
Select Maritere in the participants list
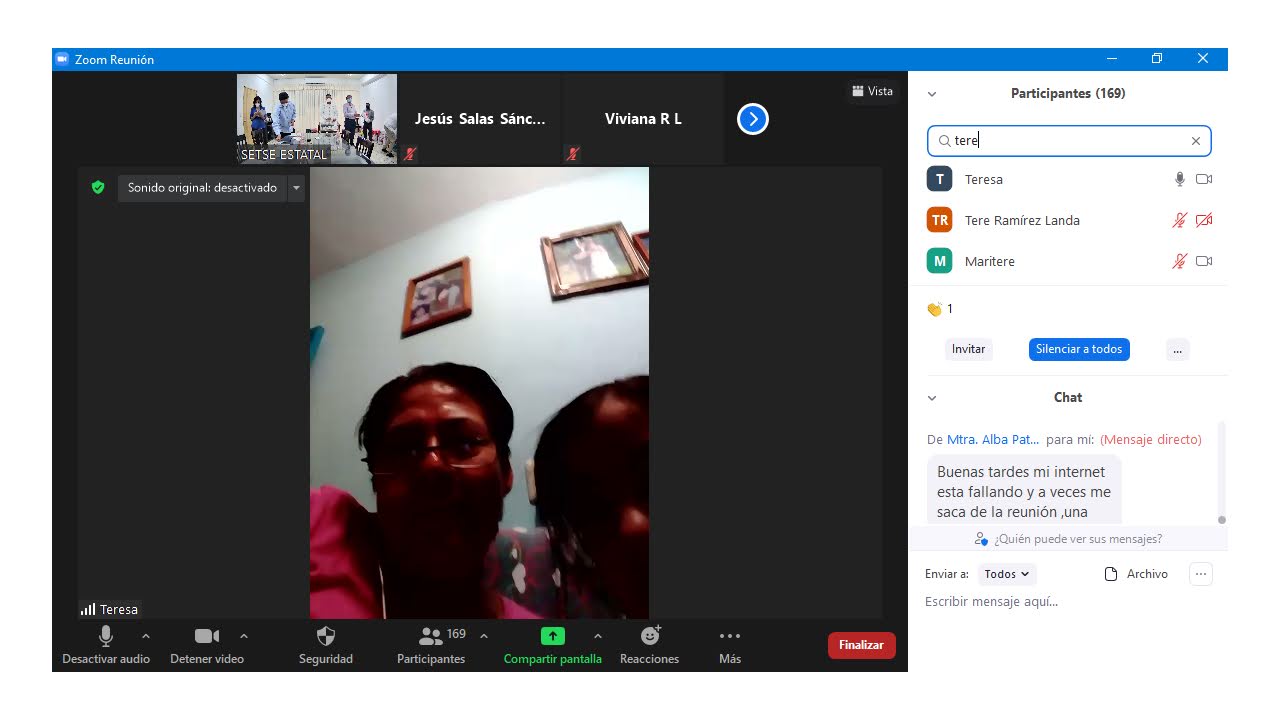click(x=1068, y=261)
